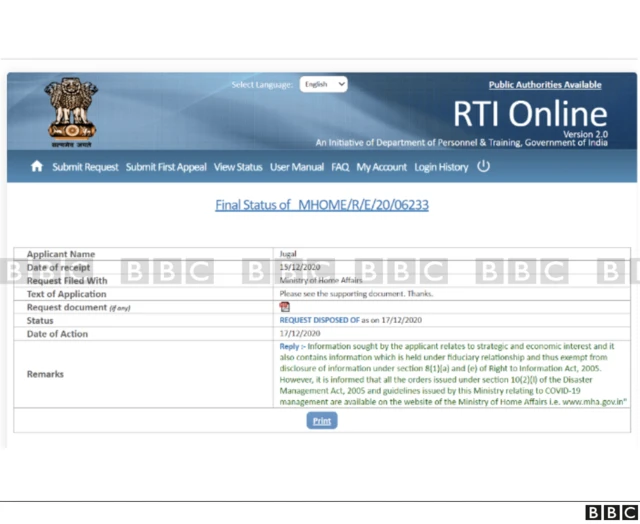This screenshot has height=524, width=640.
Task: Open My Account menu item
Action: point(382,167)
